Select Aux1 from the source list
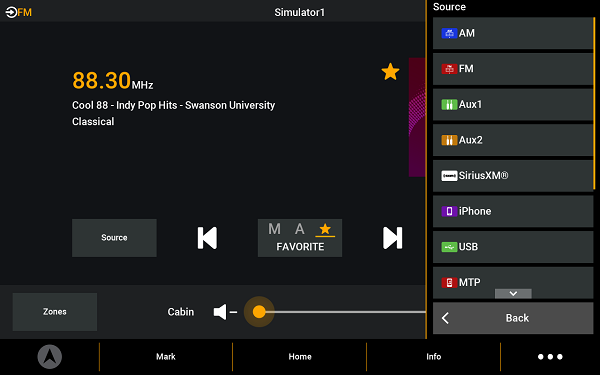This screenshot has height=375, width=600. [513, 104]
